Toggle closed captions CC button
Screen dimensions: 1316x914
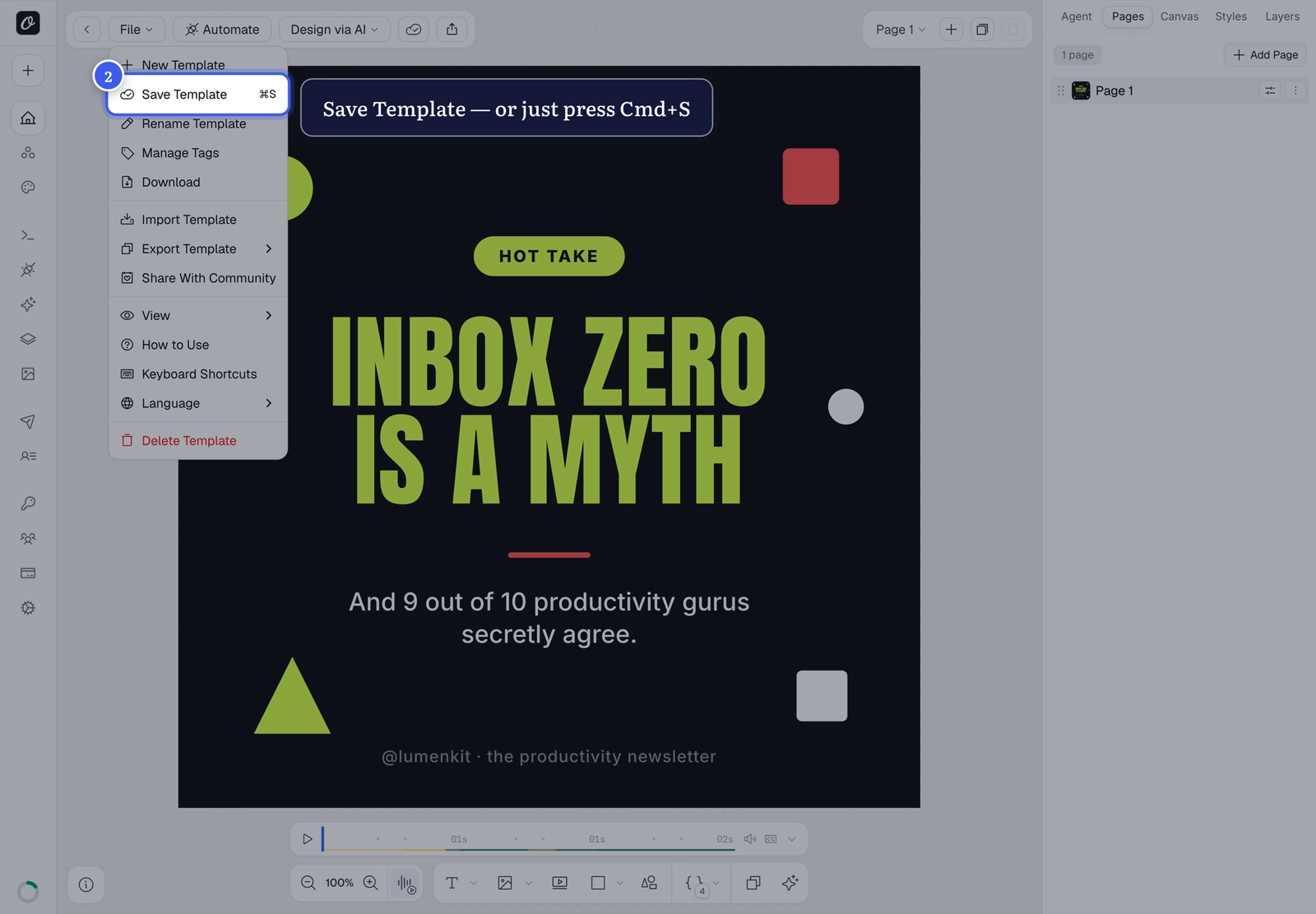coord(771,839)
